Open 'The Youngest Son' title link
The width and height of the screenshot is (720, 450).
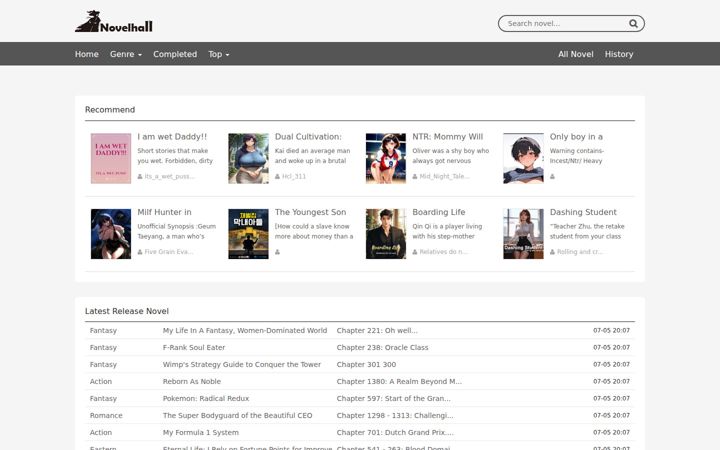tap(310, 212)
